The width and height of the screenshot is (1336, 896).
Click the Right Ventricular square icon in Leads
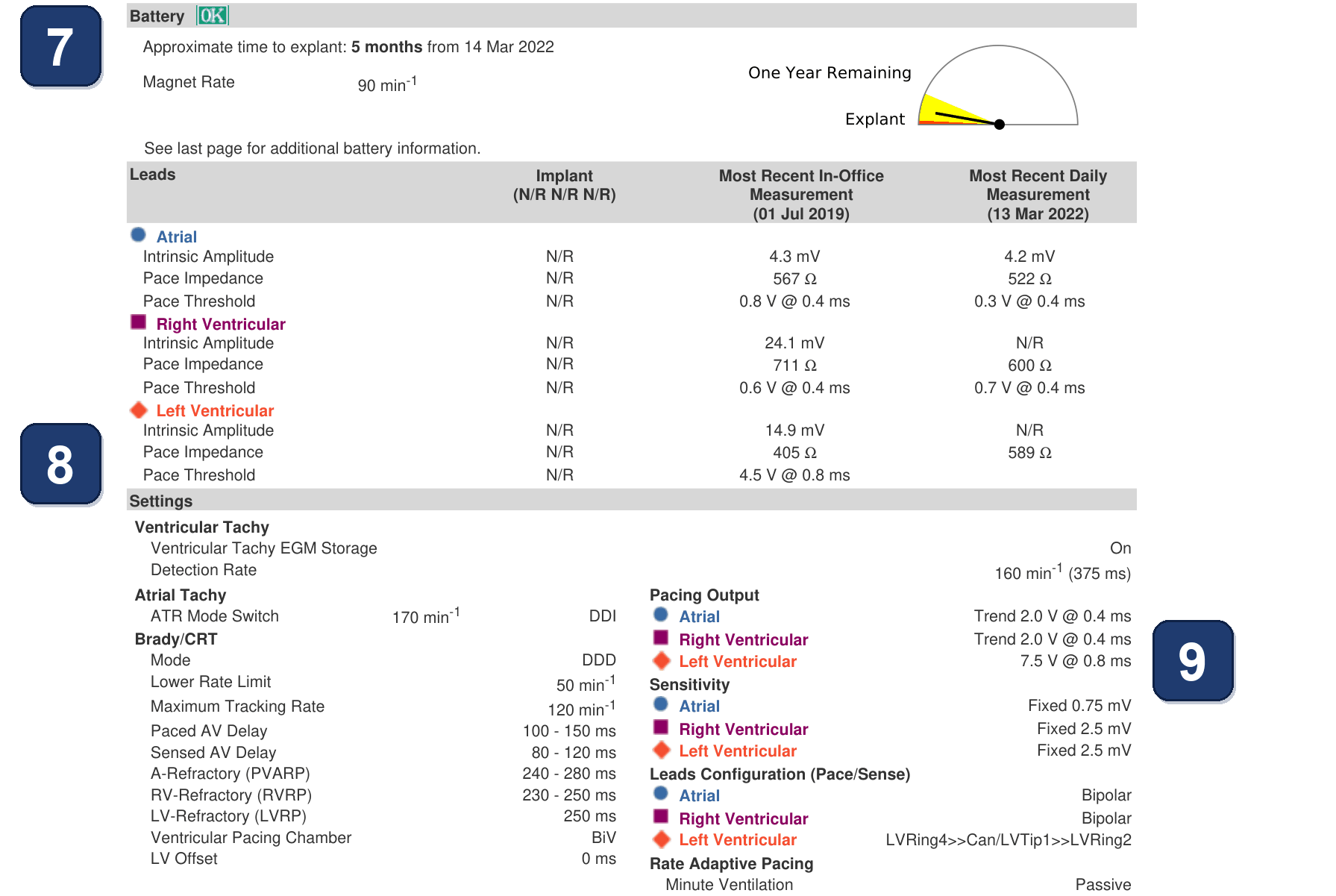pyautogui.click(x=138, y=322)
